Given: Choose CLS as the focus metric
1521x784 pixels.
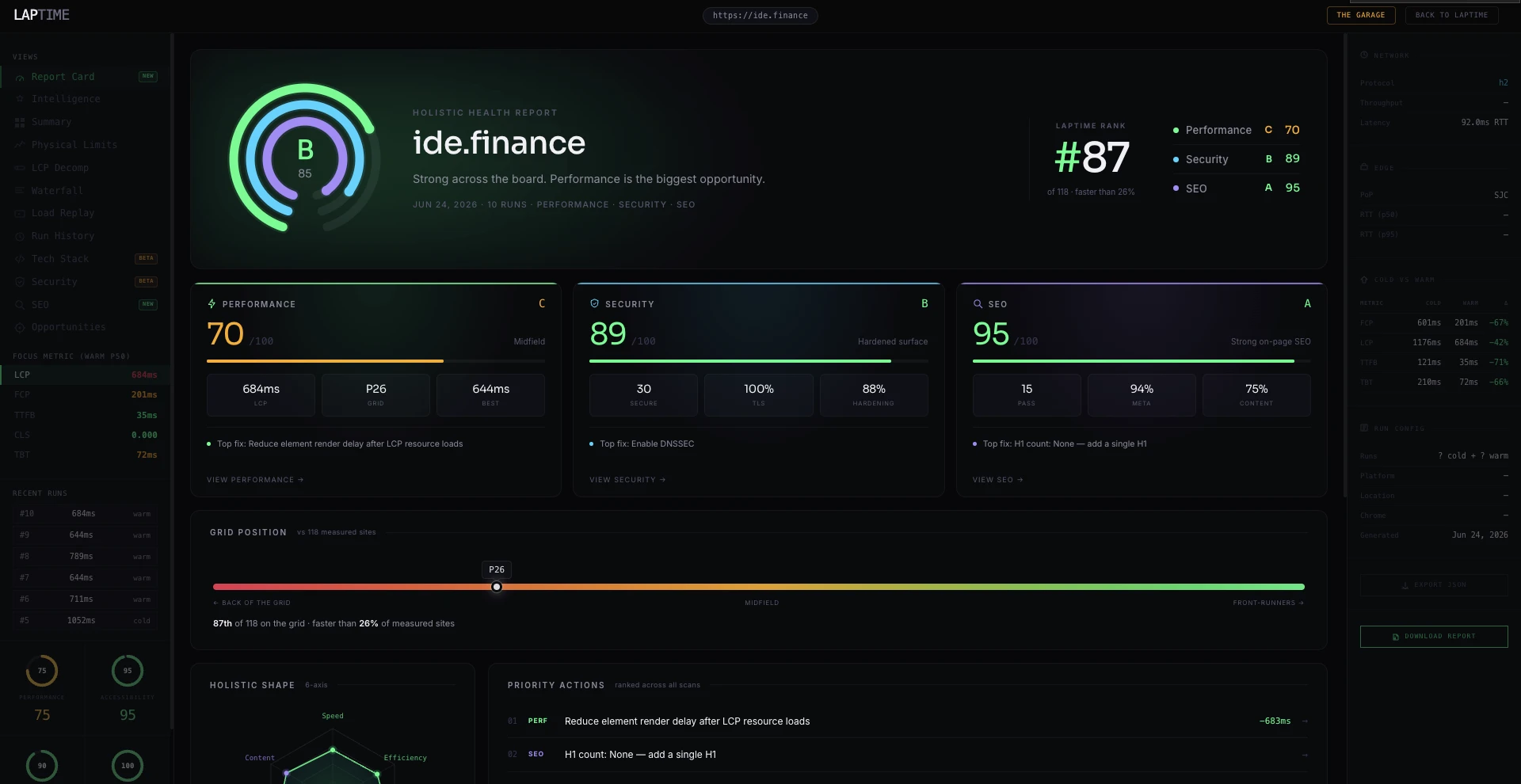Looking at the screenshot, I should (86, 435).
